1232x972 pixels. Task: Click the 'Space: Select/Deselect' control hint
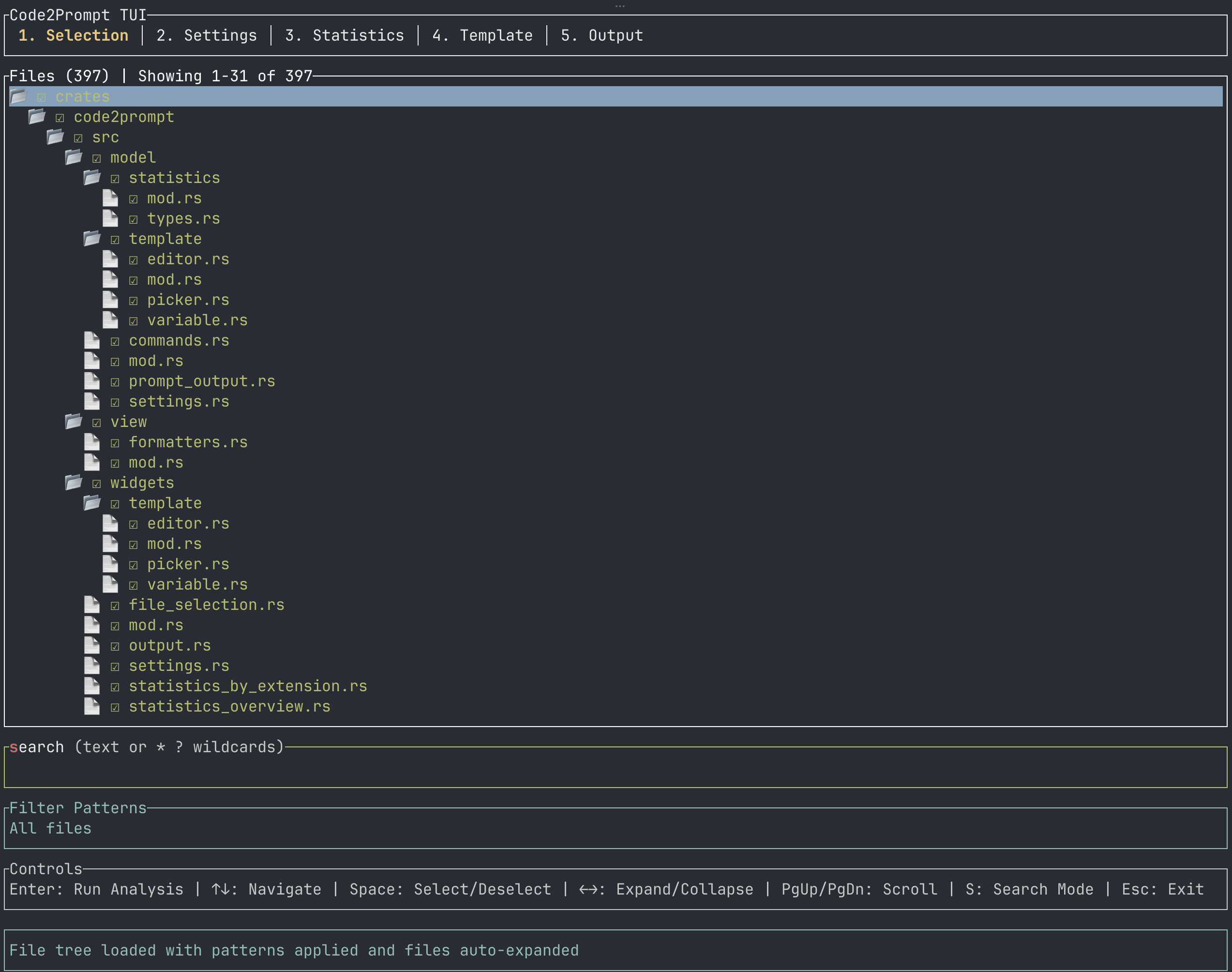(x=451, y=889)
